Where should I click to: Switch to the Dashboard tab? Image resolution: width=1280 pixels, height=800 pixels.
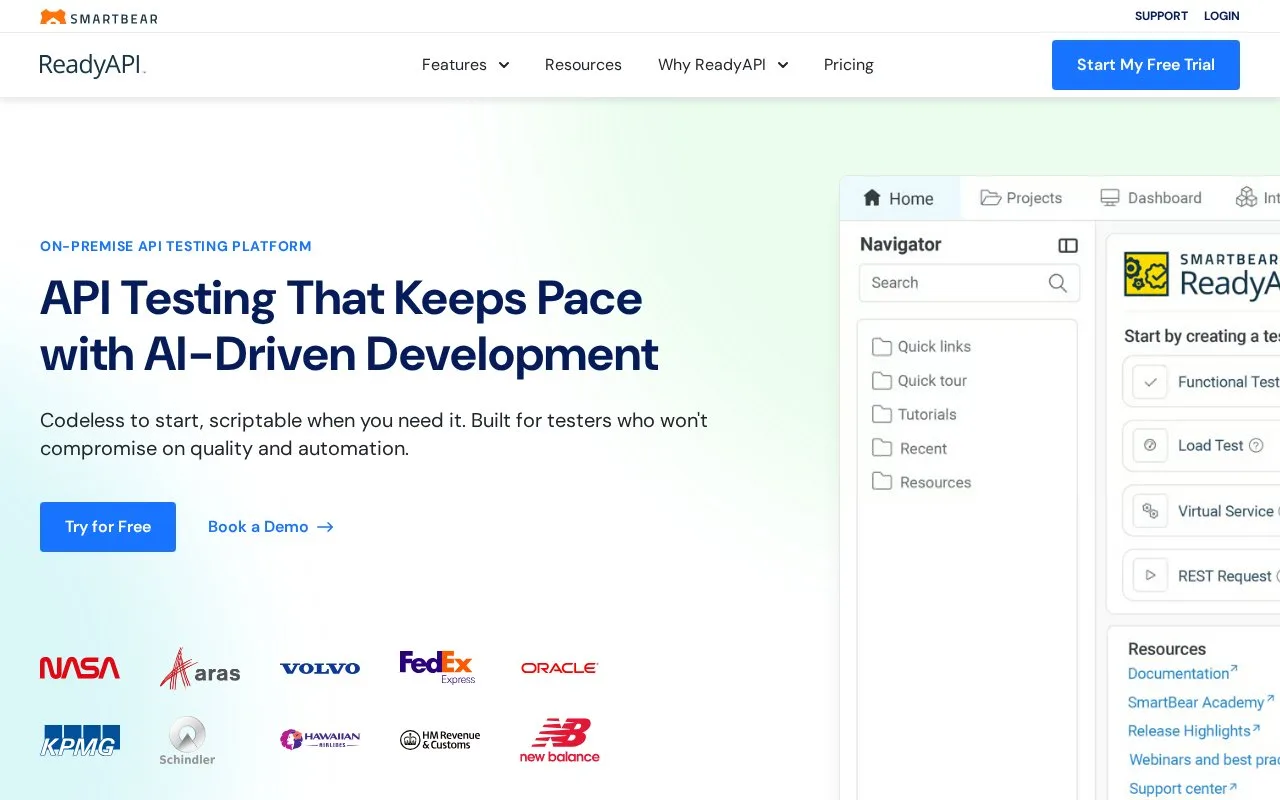(x=1151, y=198)
